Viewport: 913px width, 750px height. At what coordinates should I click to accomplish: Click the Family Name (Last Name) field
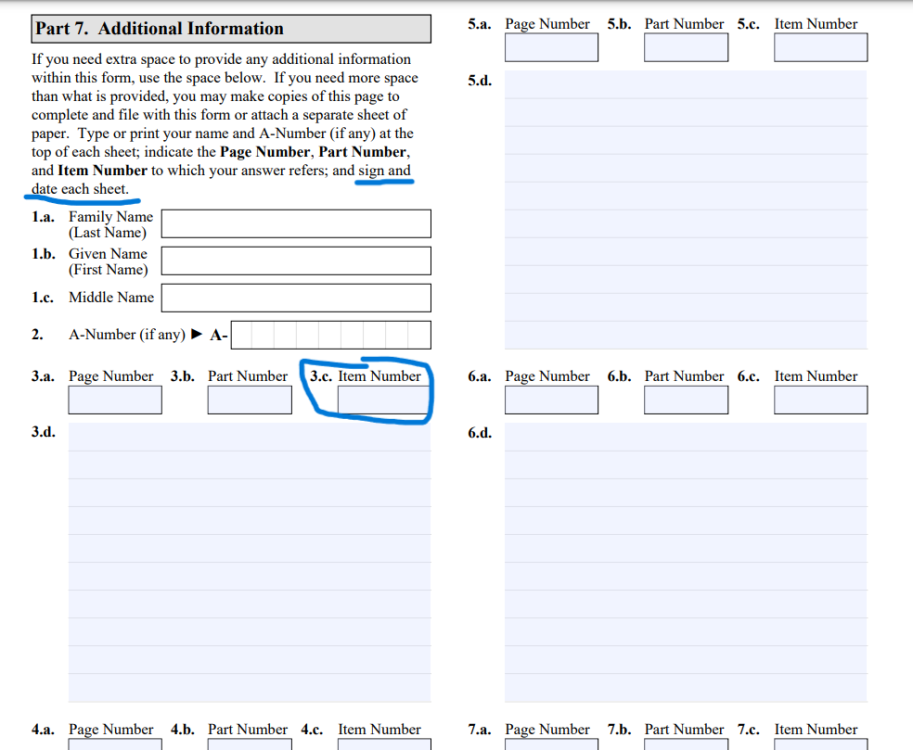296,223
